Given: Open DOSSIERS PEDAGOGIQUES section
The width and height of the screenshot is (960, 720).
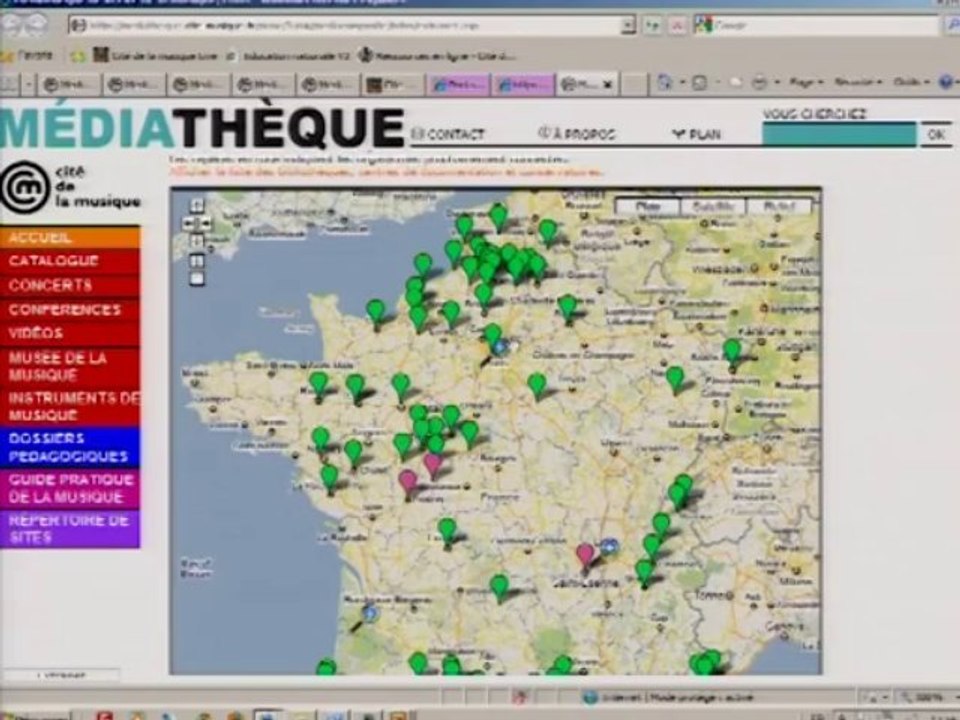Looking at the screenshot, I should (x=70, y=447).
